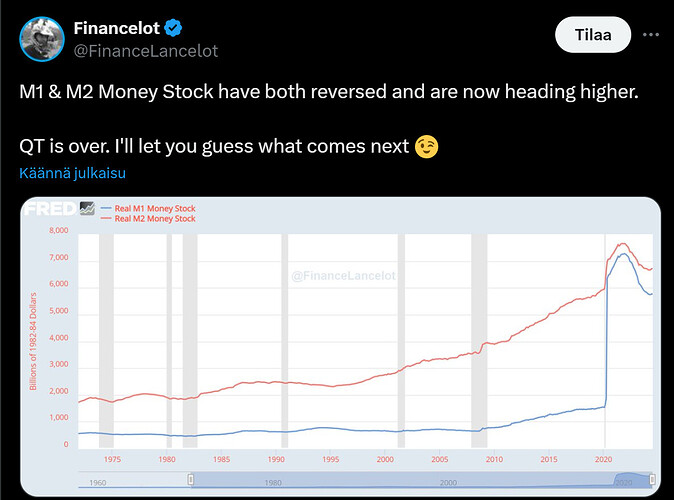Click the Financelot display name
Viewport: 674px width, 500px height.
[116, 28]
